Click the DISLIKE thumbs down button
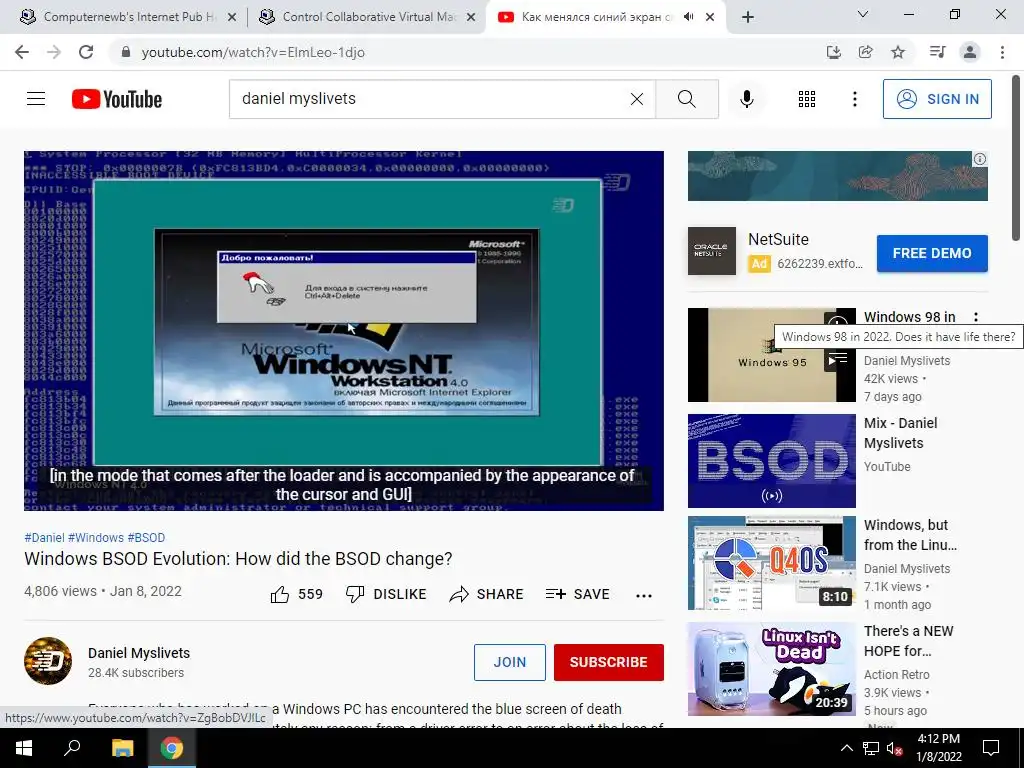Viewport: 1024px width, 768px height. pos(385,594)
